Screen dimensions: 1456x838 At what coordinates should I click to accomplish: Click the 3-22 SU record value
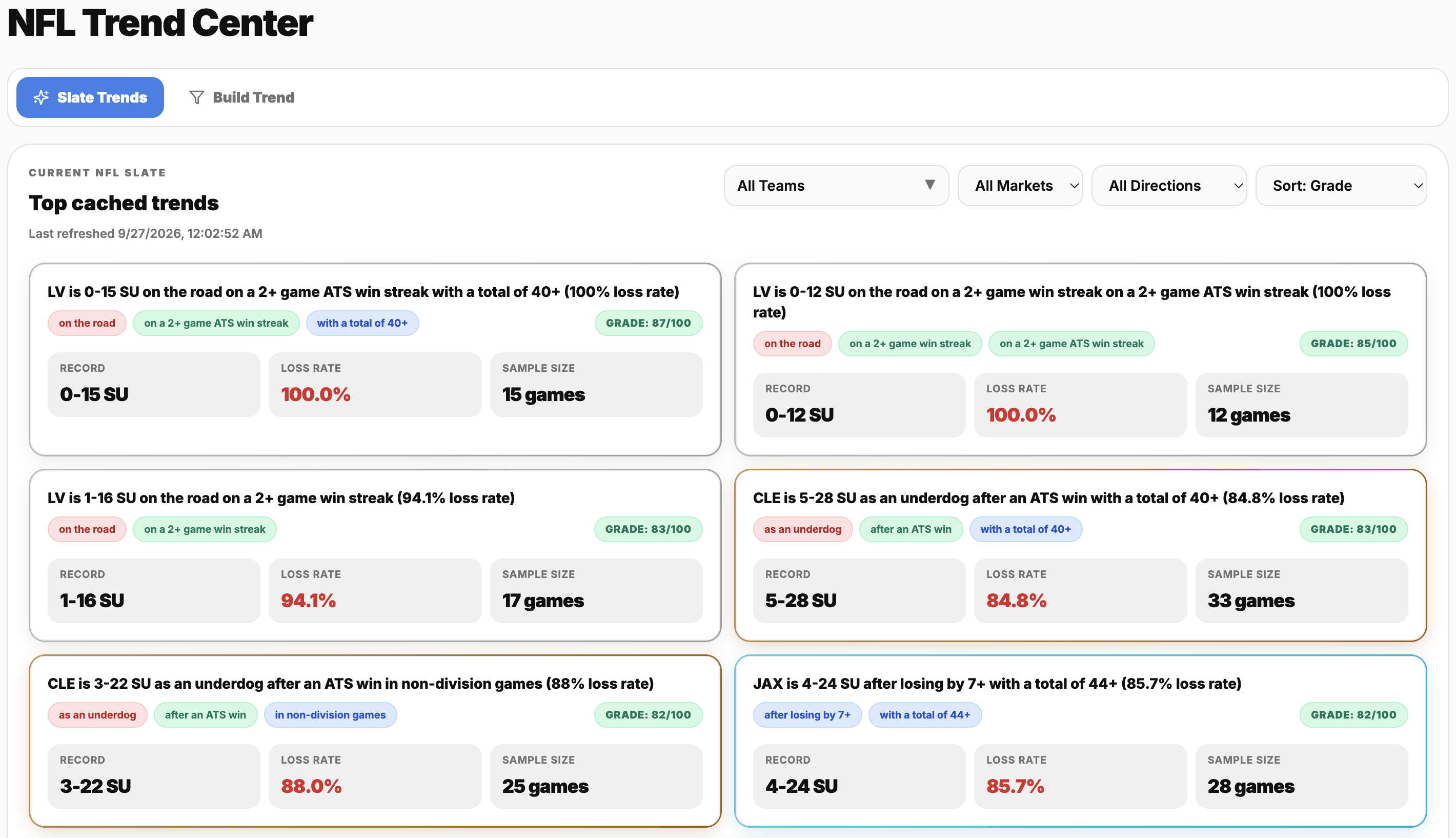pos(95,786)
